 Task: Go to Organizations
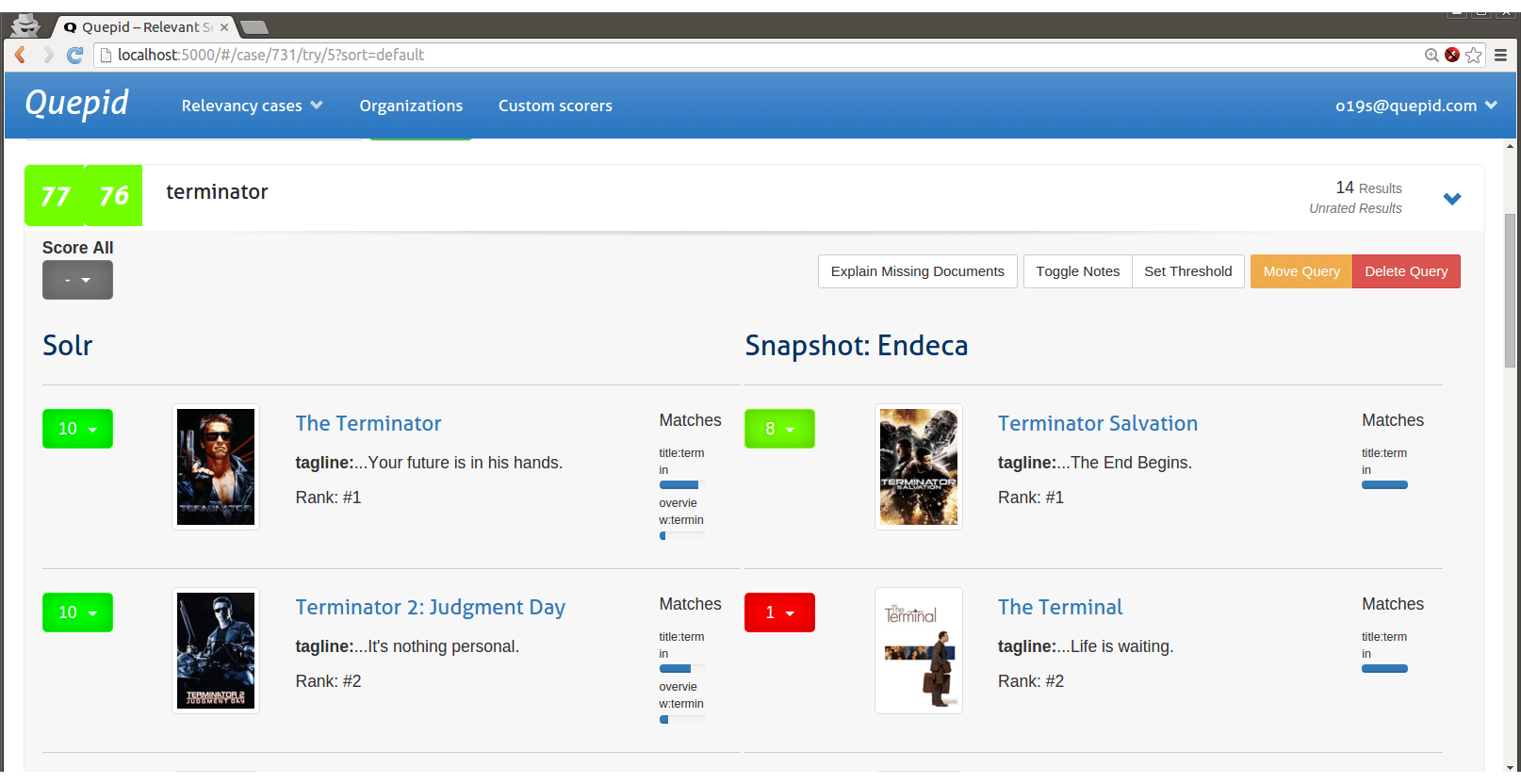pyautogui.click(x=411, y=106)
